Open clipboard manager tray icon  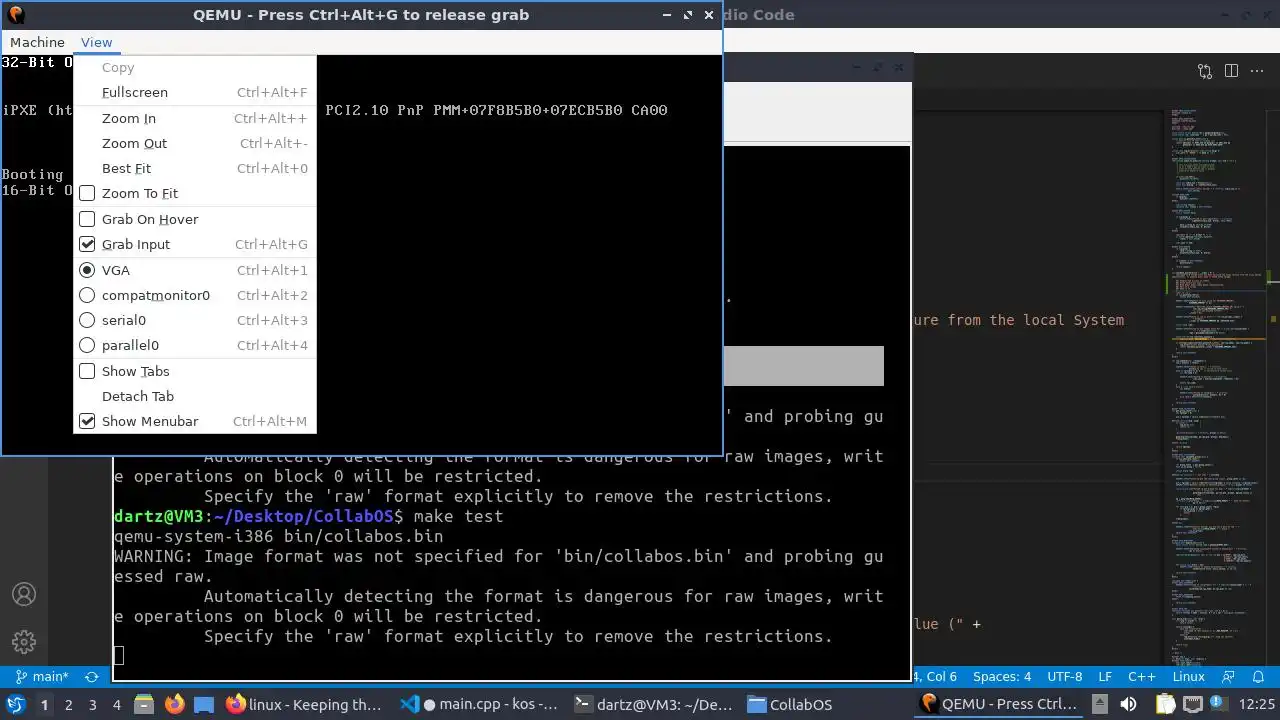pos(1165,704)
